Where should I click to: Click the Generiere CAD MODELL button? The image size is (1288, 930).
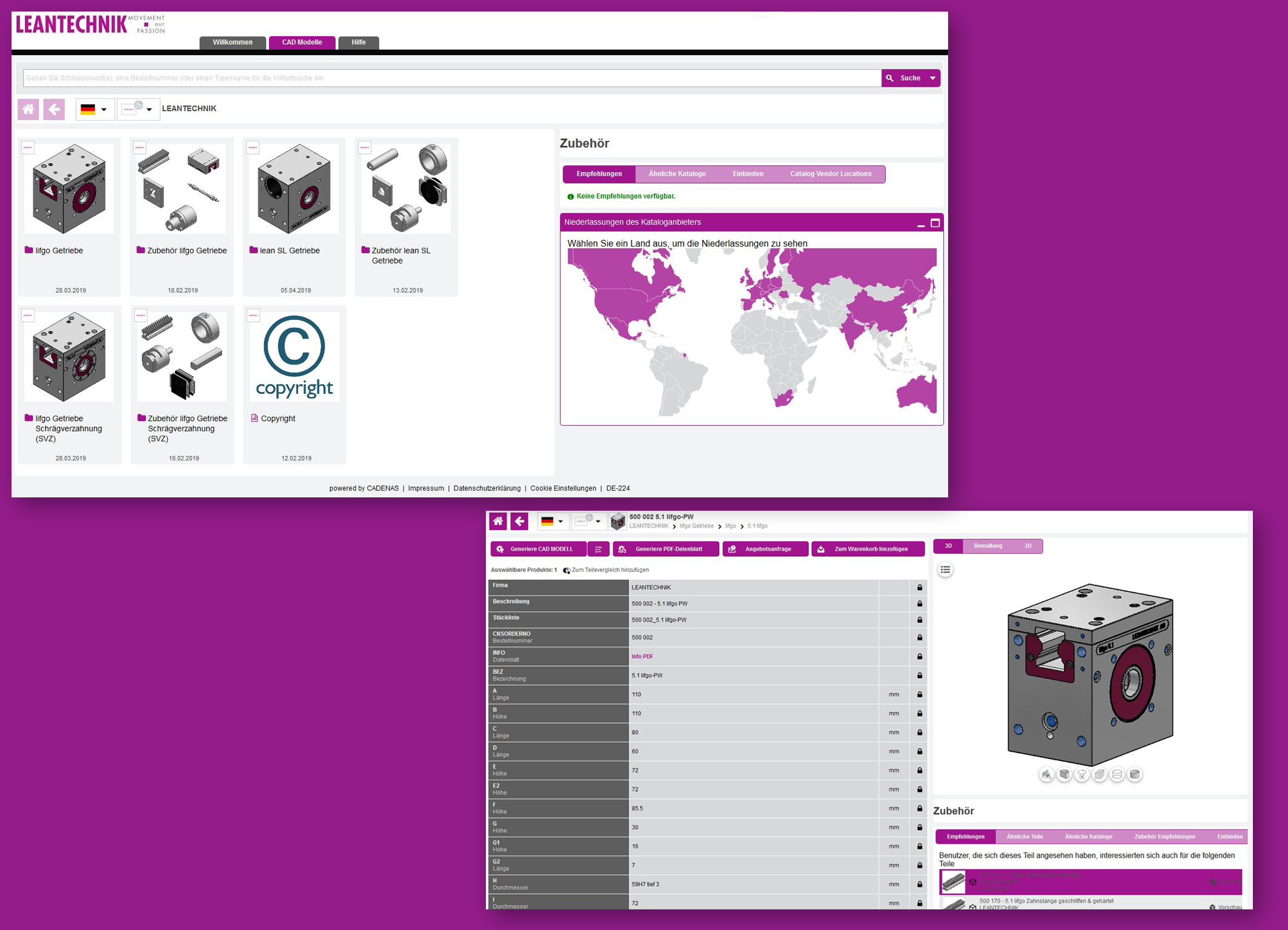tap(538, 549)
